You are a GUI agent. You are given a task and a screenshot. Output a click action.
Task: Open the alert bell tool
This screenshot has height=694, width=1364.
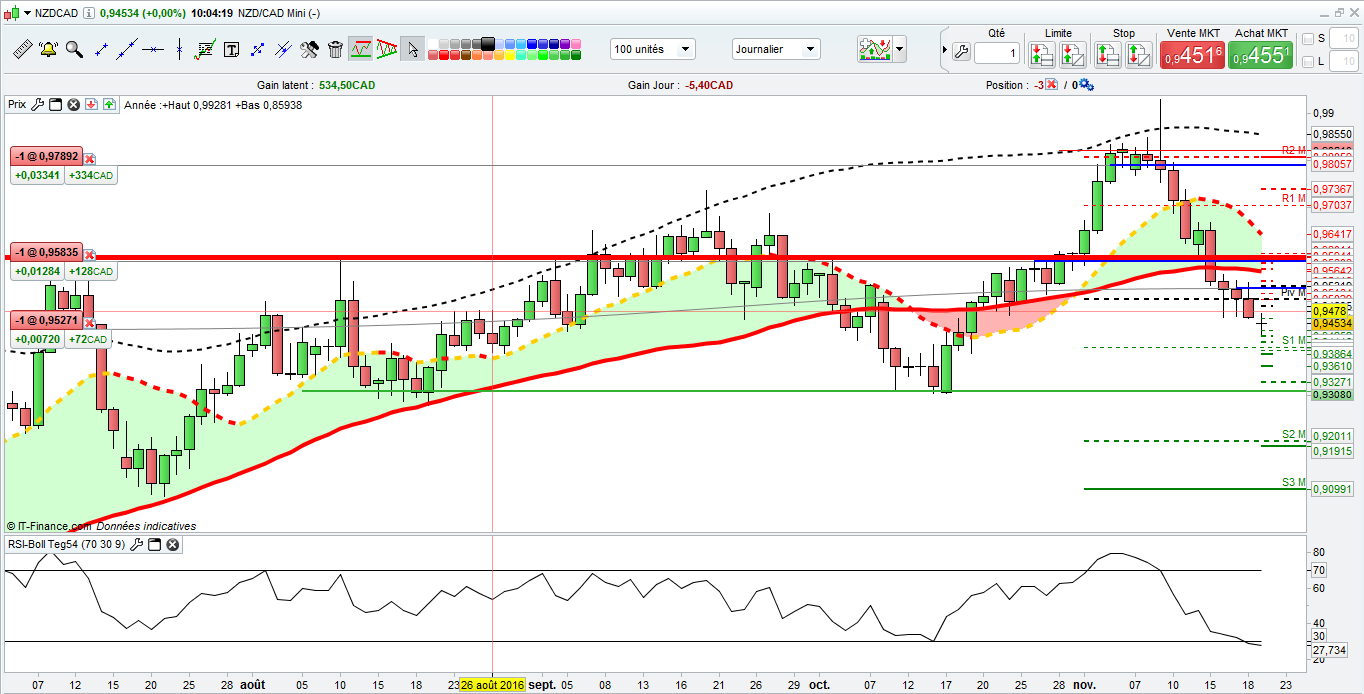[48, 49]
